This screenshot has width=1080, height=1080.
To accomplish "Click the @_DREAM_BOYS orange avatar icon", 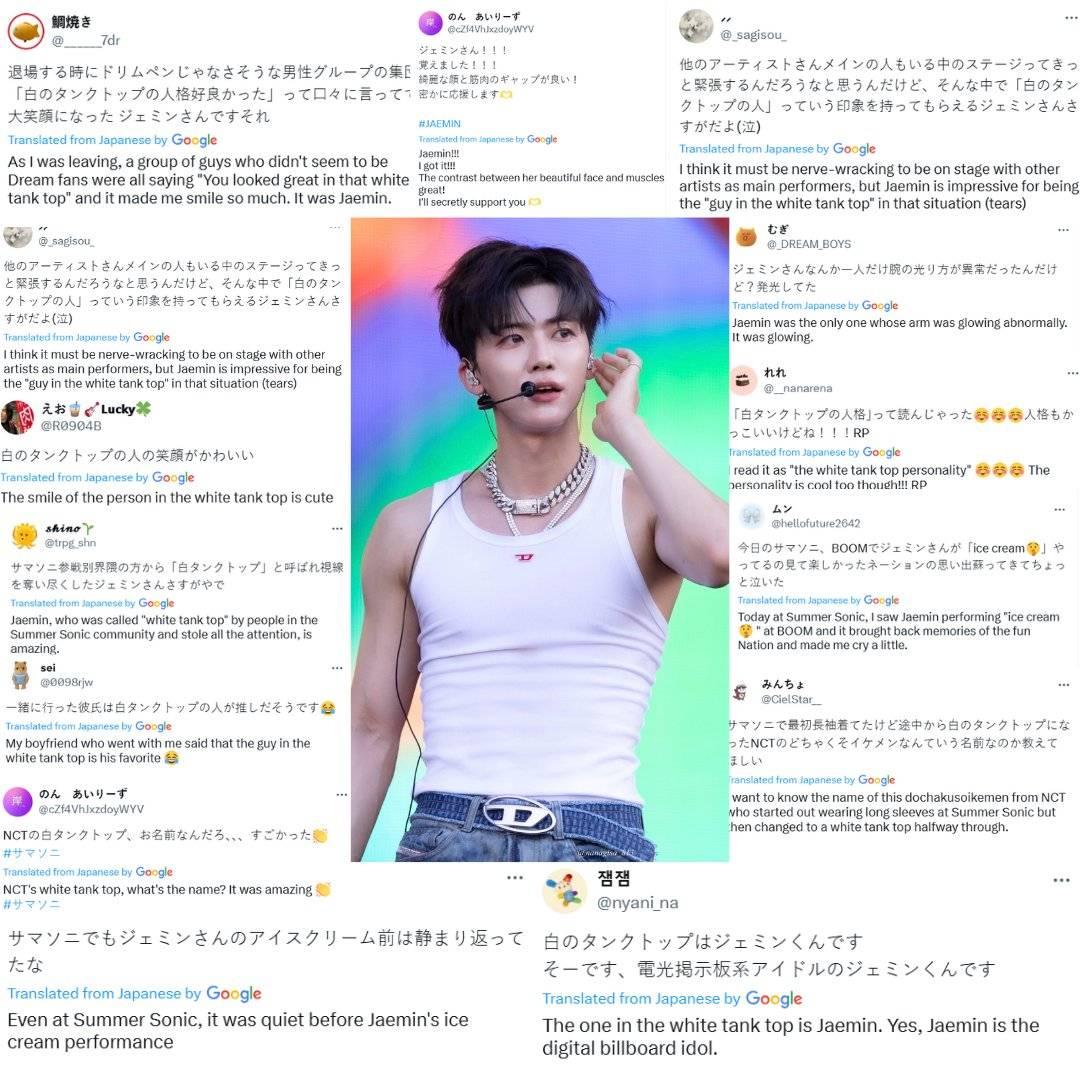I will point(746,236).
